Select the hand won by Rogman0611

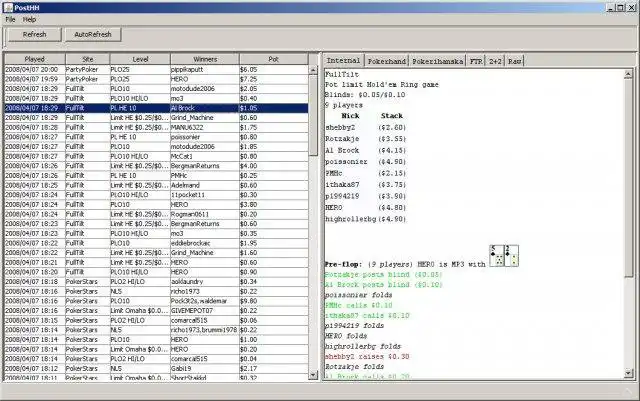tap(156, 214)
